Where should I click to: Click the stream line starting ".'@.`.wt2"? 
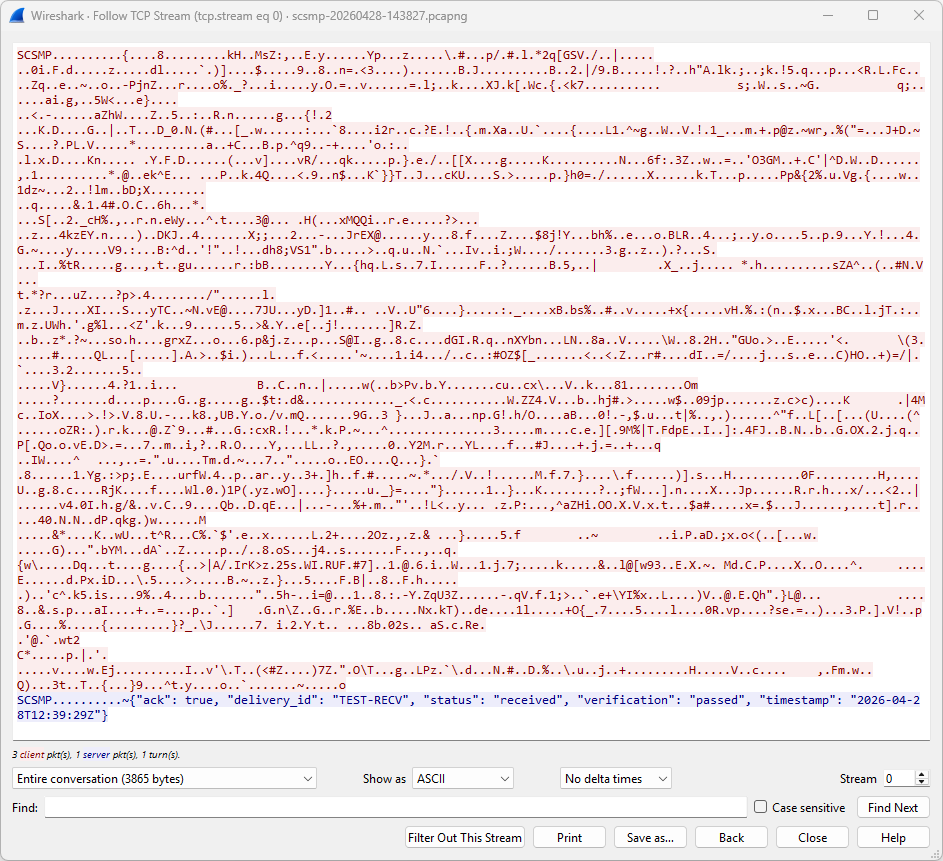[x=48, y=640]
